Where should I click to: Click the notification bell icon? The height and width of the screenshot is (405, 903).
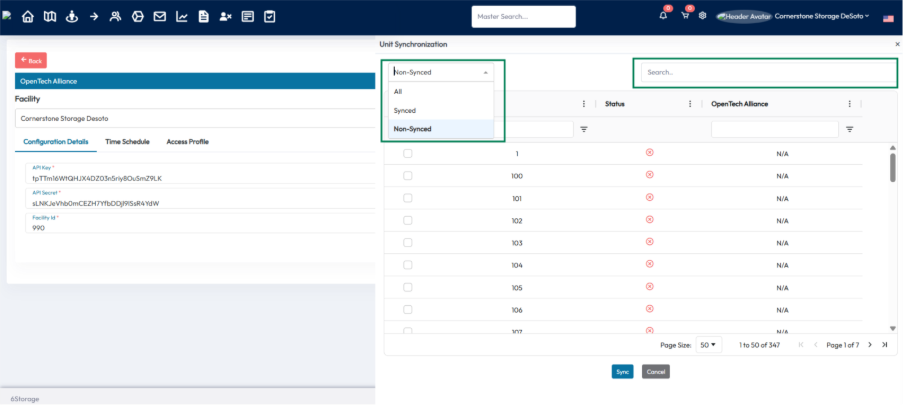663,16
